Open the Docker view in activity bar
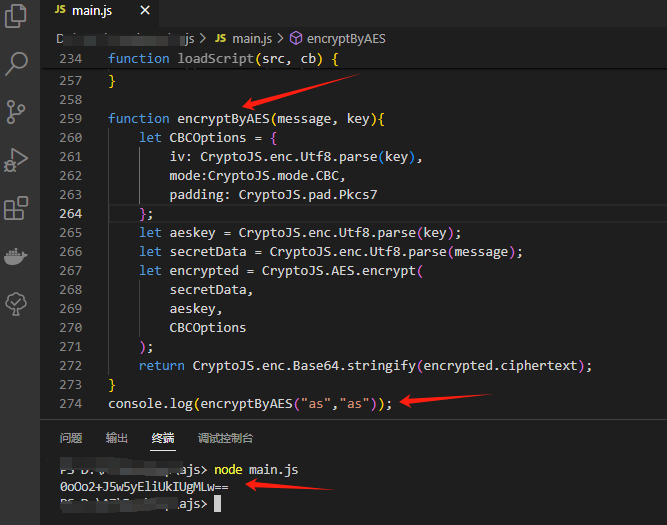Image resolution: width=667 pixels, height=525 pixels. [16, 257]
